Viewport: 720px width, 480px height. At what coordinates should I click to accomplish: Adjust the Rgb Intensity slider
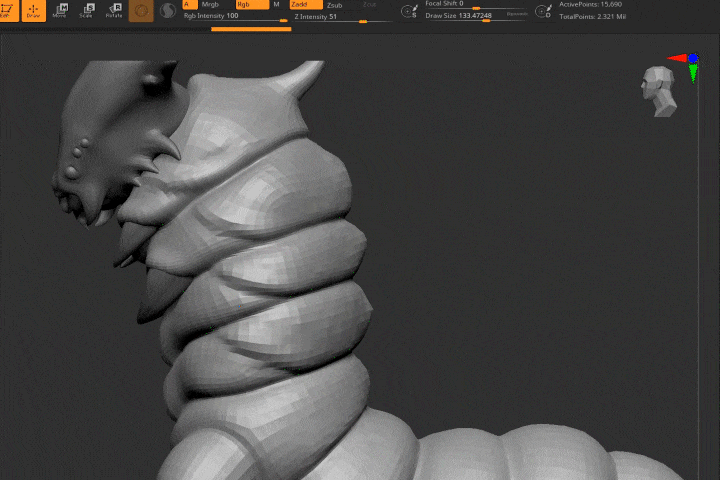tap(236, 16)
